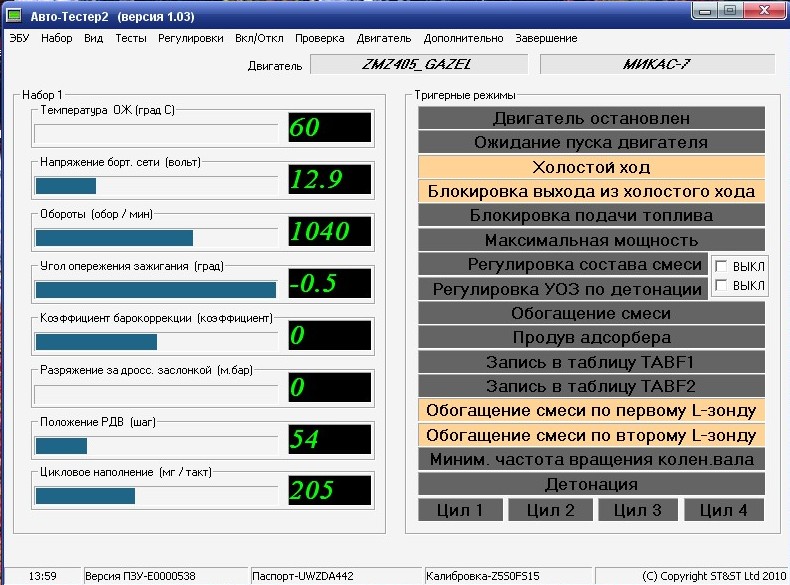Click the Copyright ST&ST Ltd 2010 text
Viewport: 790px width, 585px height.
[713, 576]
